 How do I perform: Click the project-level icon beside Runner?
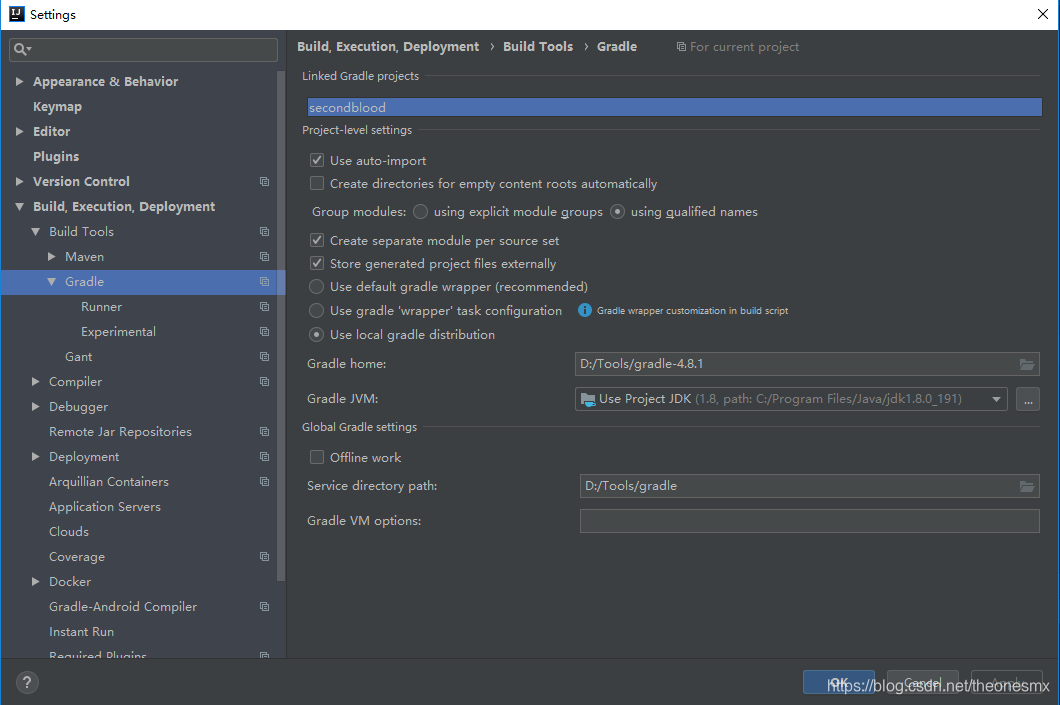pos(264,307)
